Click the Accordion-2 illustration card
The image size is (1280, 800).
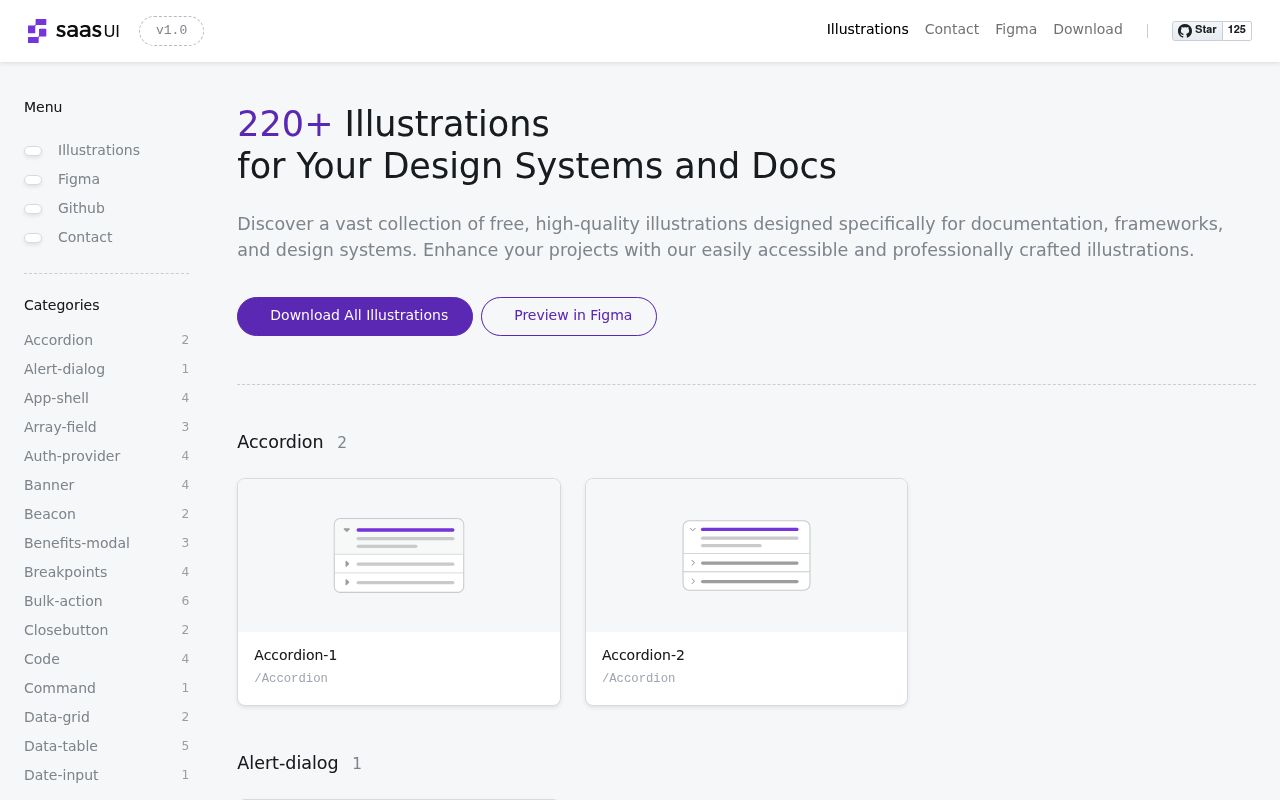(746, 592)
